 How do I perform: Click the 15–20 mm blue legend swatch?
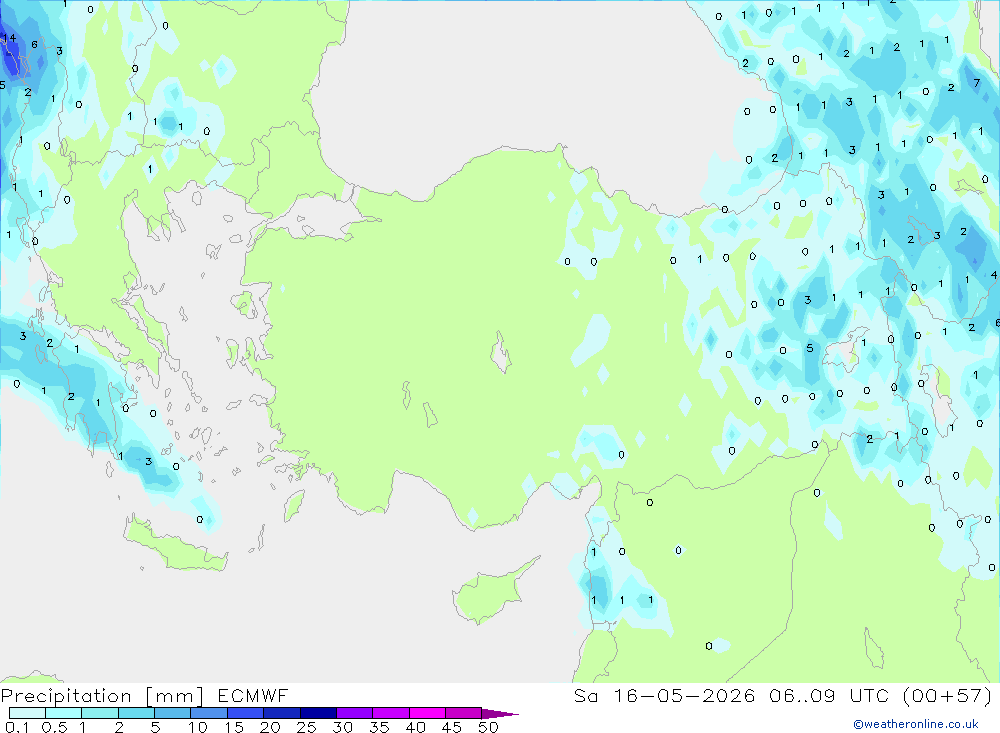pos(246,713)
